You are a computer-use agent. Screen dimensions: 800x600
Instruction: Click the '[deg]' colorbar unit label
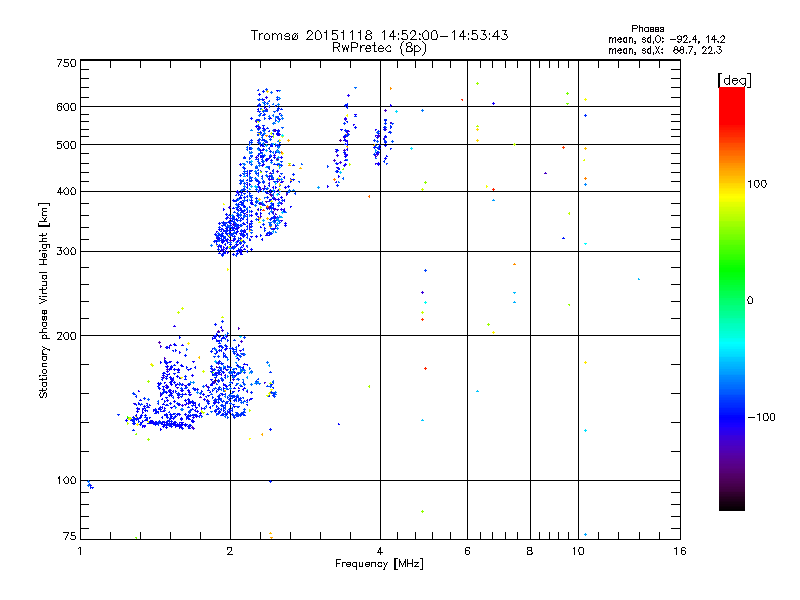[734, 80]
